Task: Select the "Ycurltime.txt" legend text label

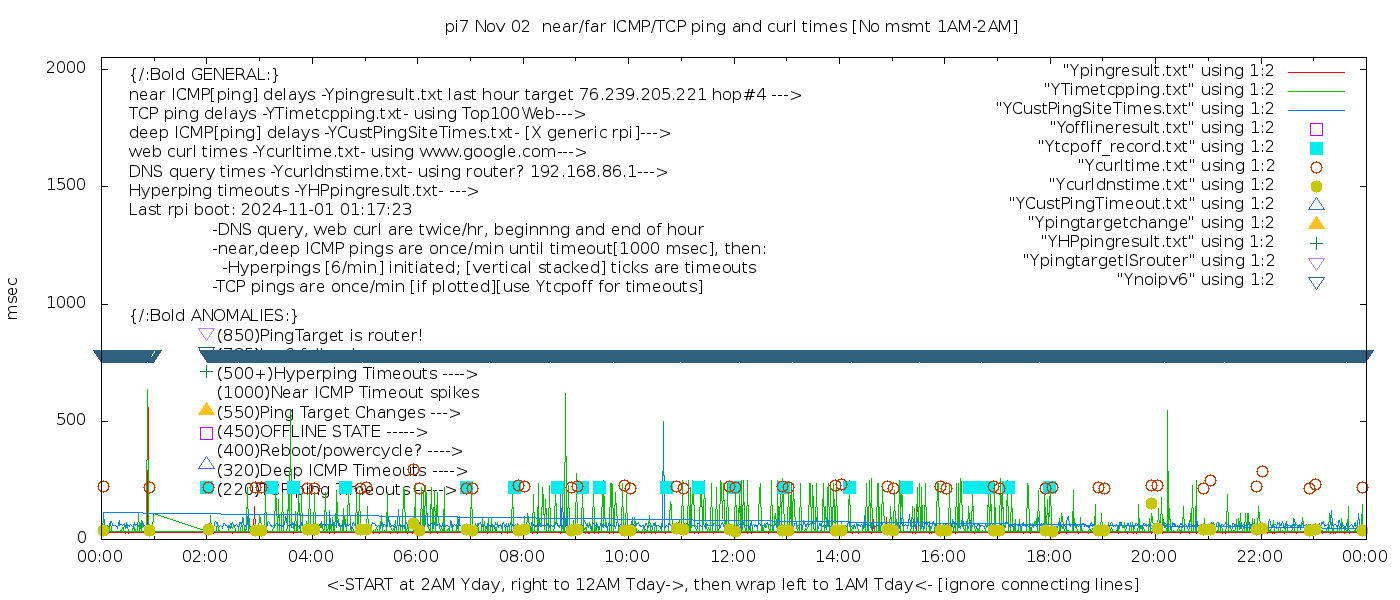Action: pyautogui.click(x=1175, y=165)
